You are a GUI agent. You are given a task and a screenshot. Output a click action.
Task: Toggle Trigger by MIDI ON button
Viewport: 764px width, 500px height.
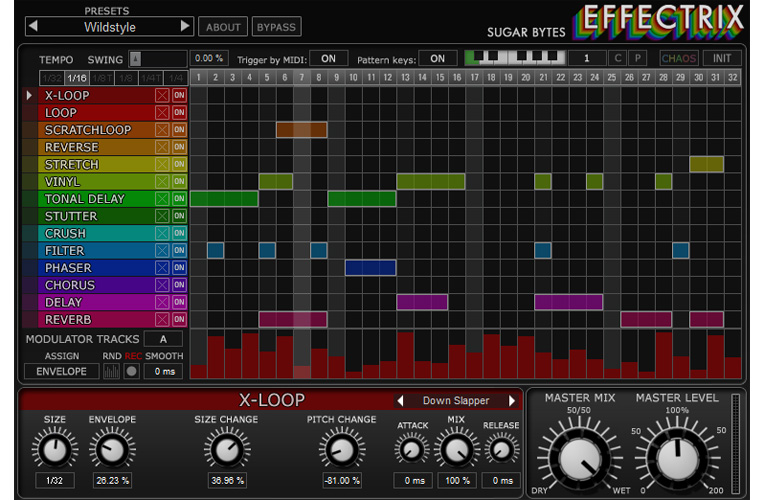tap(328, 59)
